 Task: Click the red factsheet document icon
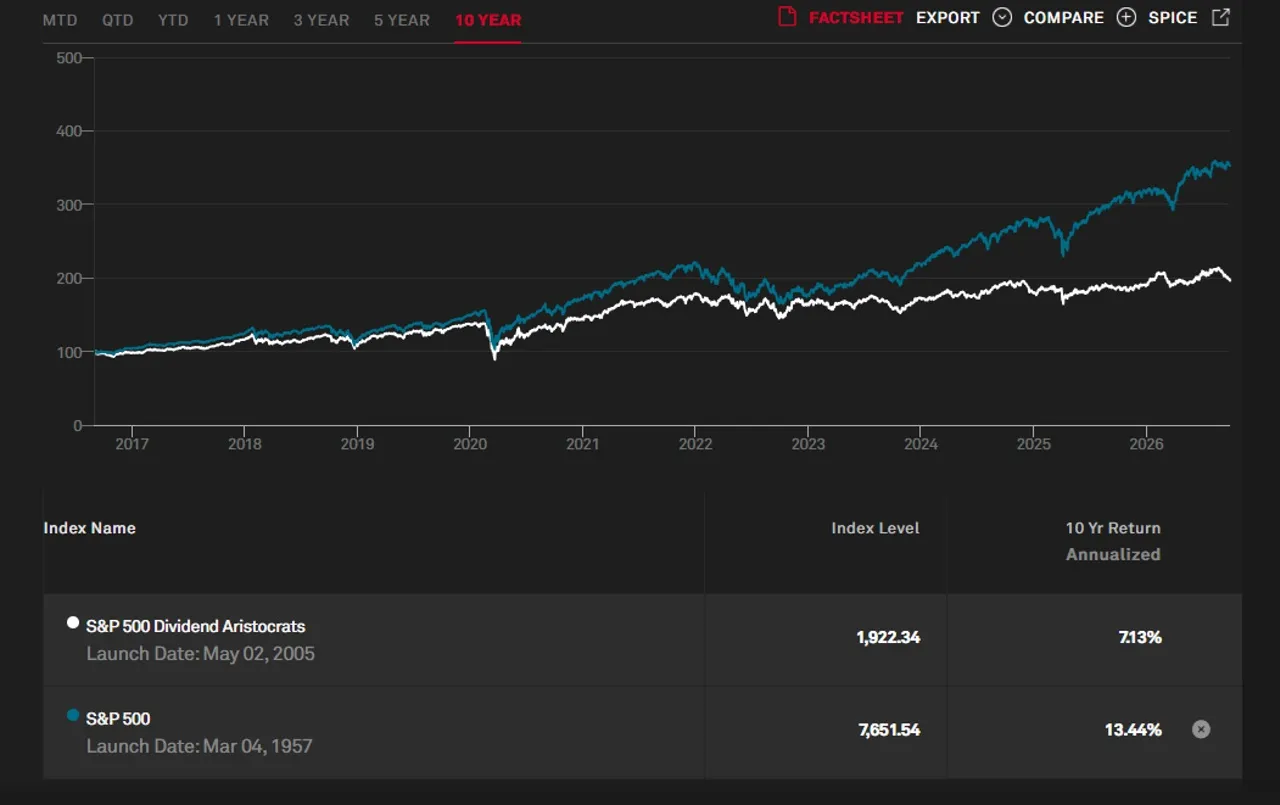(x=787, y=17)
